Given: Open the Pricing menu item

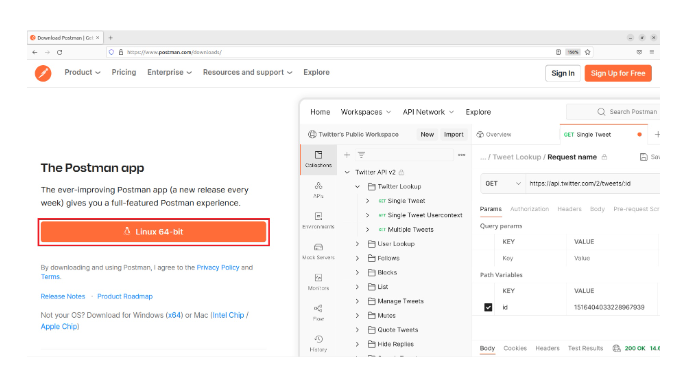Looking at the screenshot, I should tap(124, 72).
